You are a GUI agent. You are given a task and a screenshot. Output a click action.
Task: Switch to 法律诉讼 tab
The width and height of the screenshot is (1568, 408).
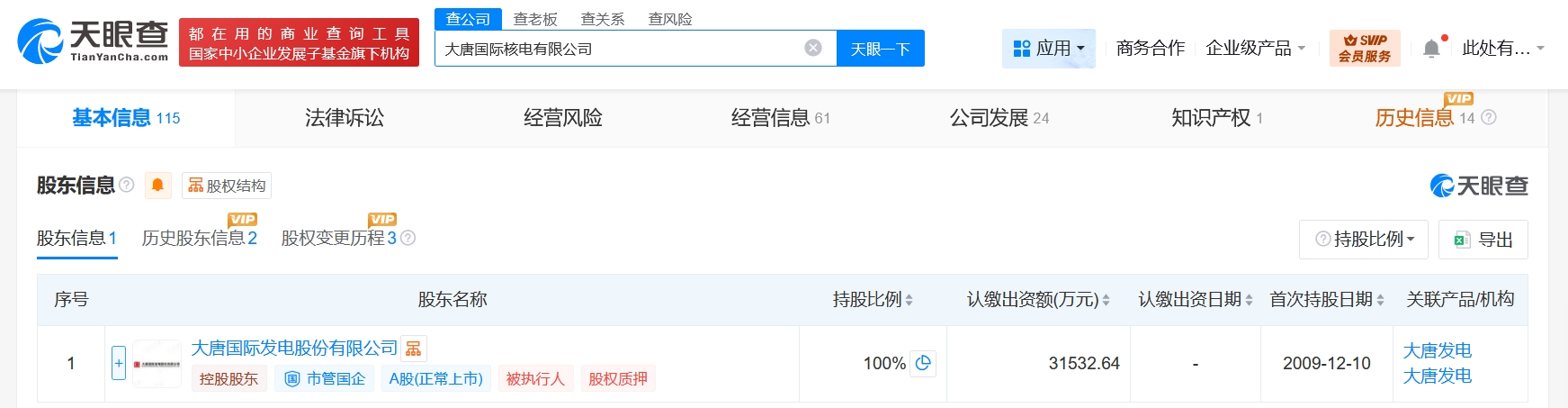345,118
